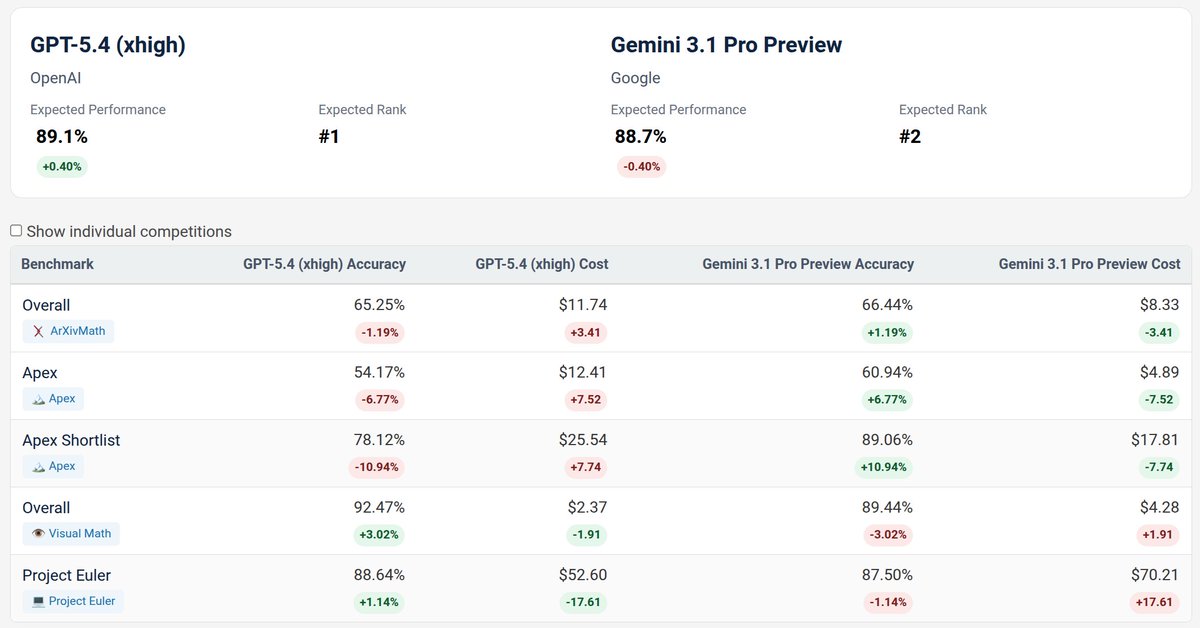Click the GPT-5.4 (xhigh) Accuracy column header
Viewport: 1200px width, 628px height.
coord(324,263)
